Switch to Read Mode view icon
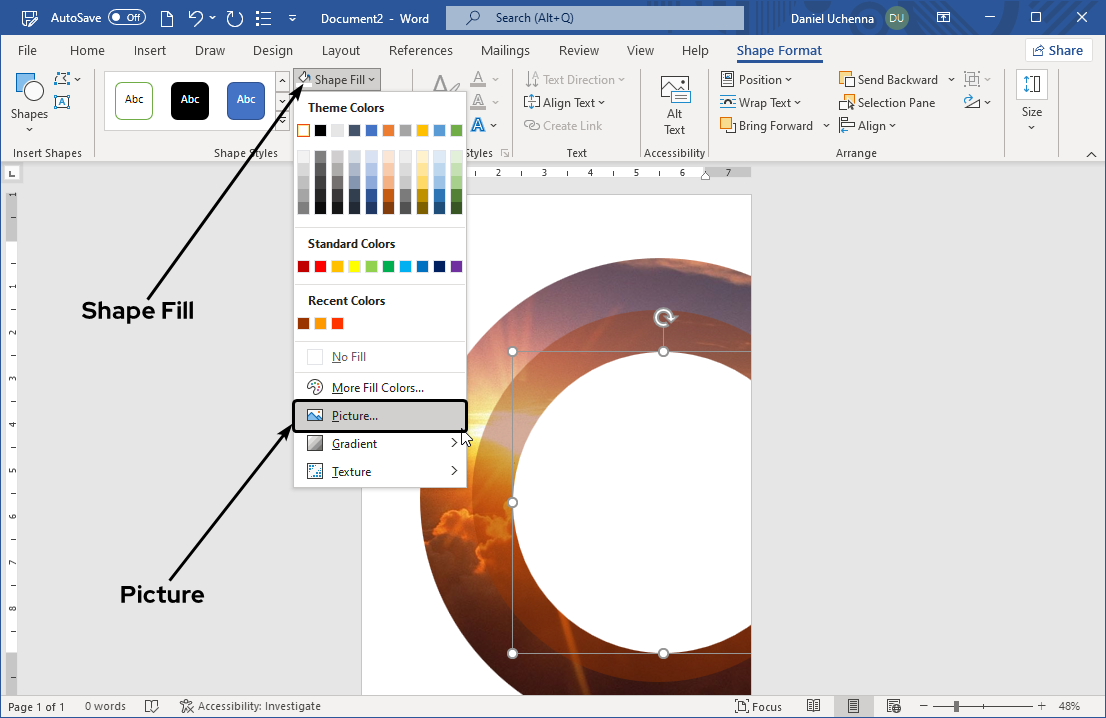 coord(814,706)
